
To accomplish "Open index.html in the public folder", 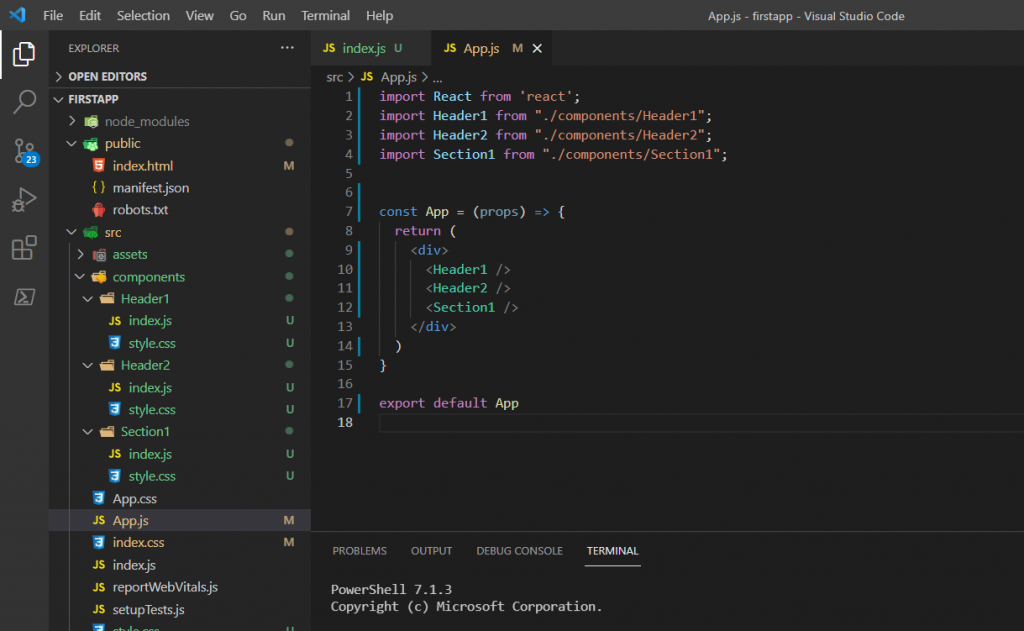I will coord(142,166).
